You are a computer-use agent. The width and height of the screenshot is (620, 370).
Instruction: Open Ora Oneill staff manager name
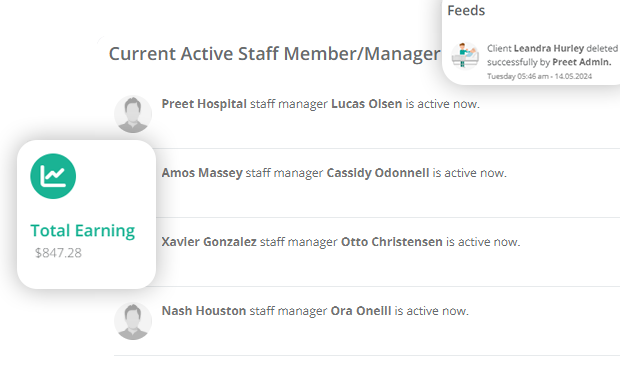click(x=361, y=311)
